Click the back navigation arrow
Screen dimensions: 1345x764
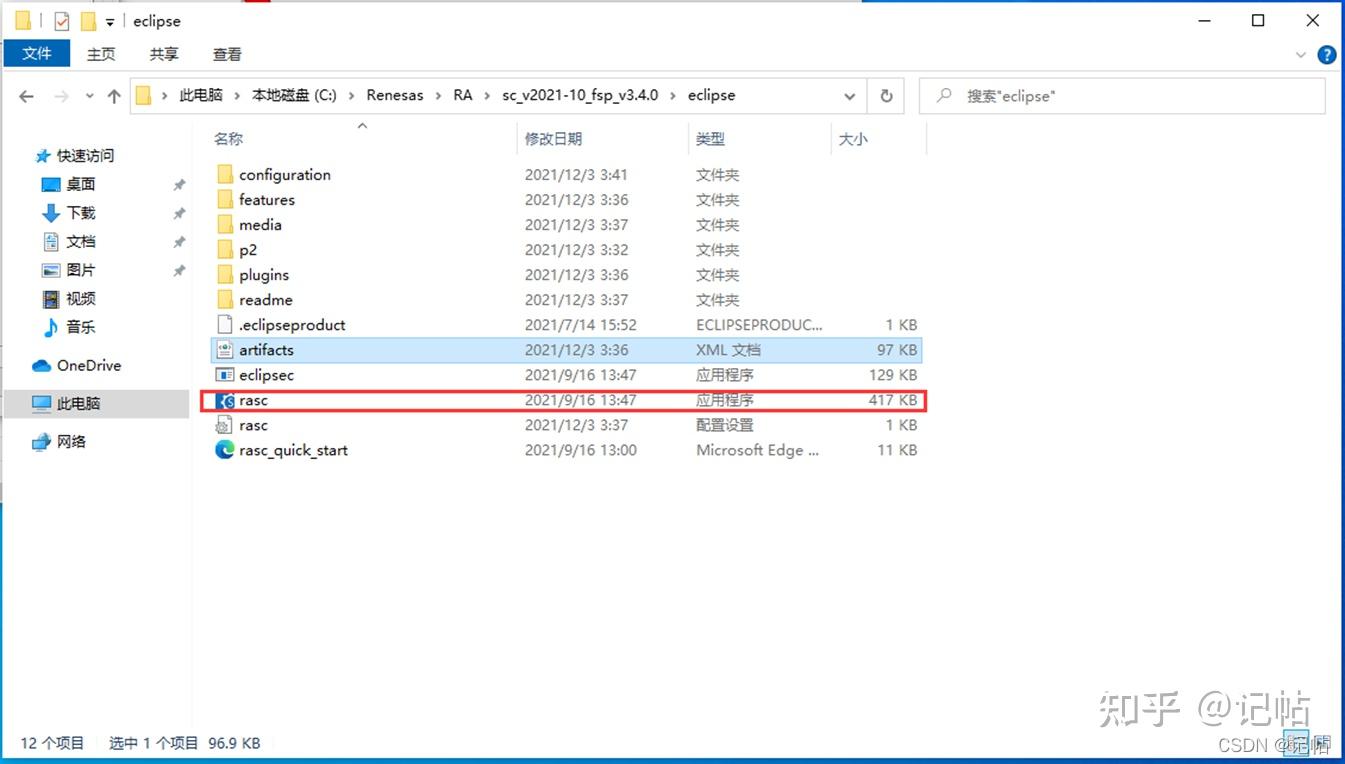tap(26, 95)
